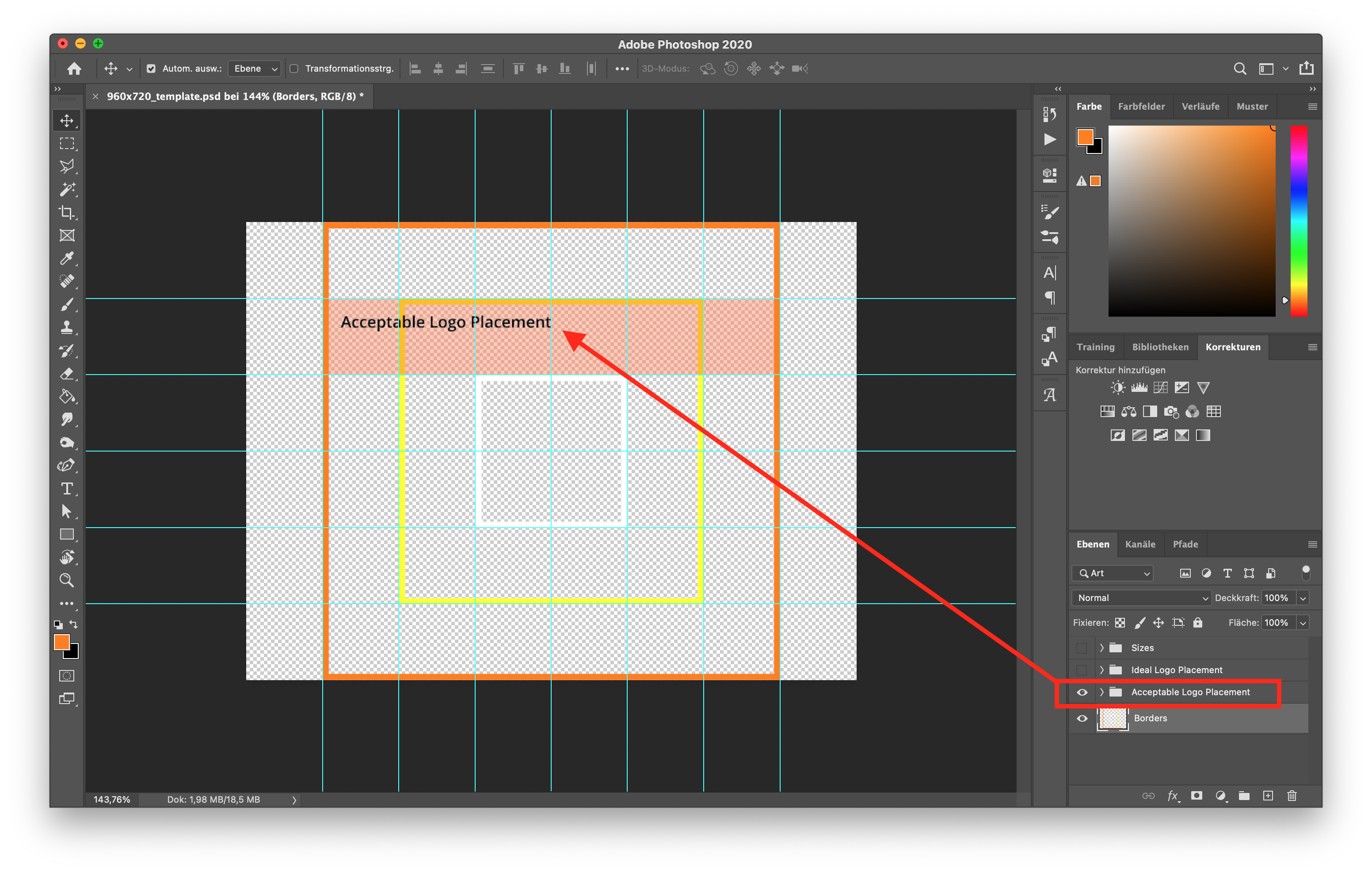The image size is (1372, 873).
Task: Click the foreground color swatch in toolbar
Action: 61,642
